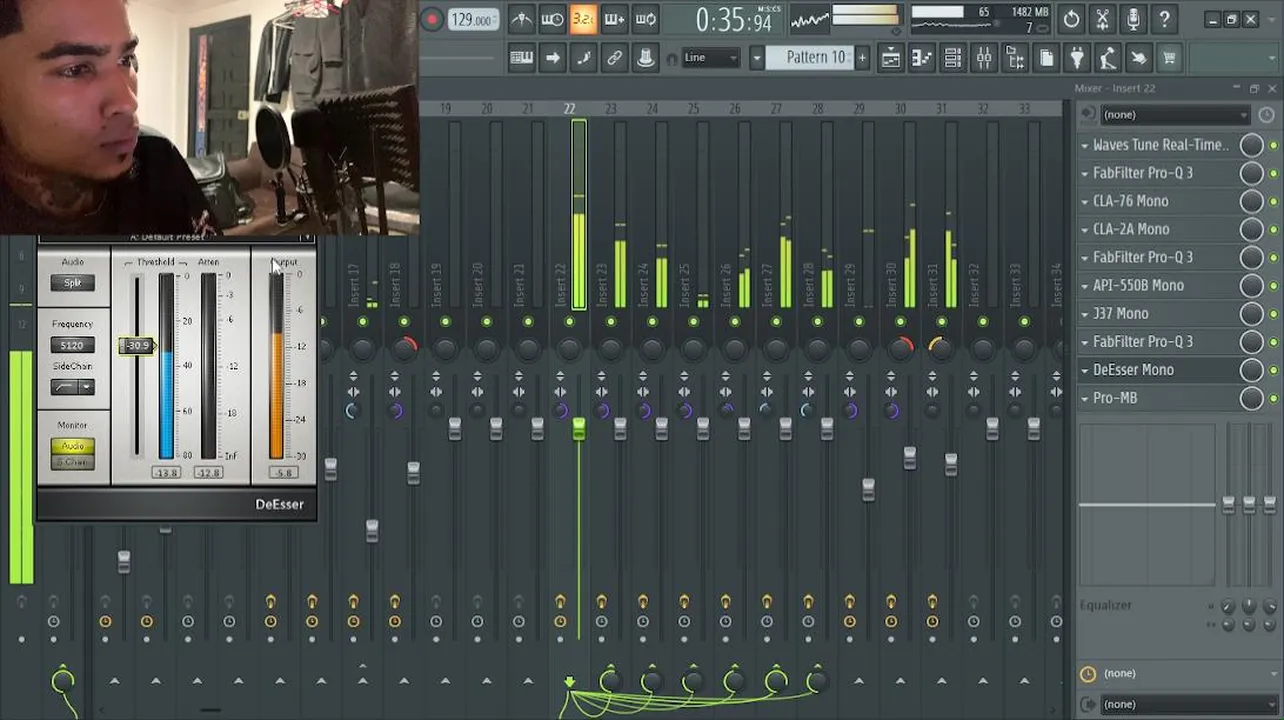Open DeEsser Mono slot dropdown arrow
The image size is (1284, 720).
[x=1084, y=370]
